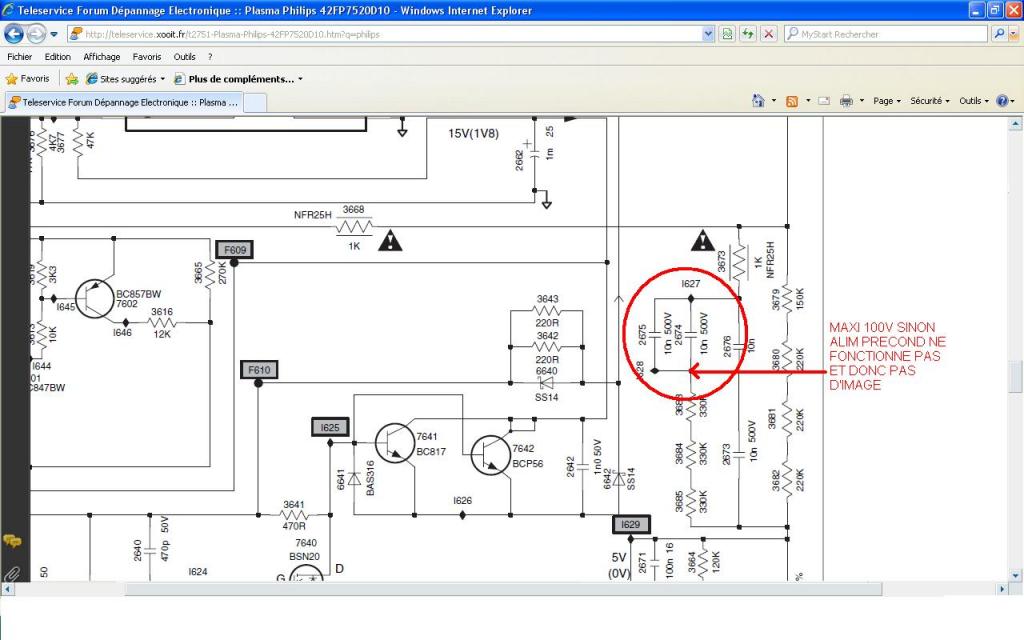Viewport: 1024px width, 640px height.
Task: Open the search provider dropdown arrow
Action: point(1013,34)
